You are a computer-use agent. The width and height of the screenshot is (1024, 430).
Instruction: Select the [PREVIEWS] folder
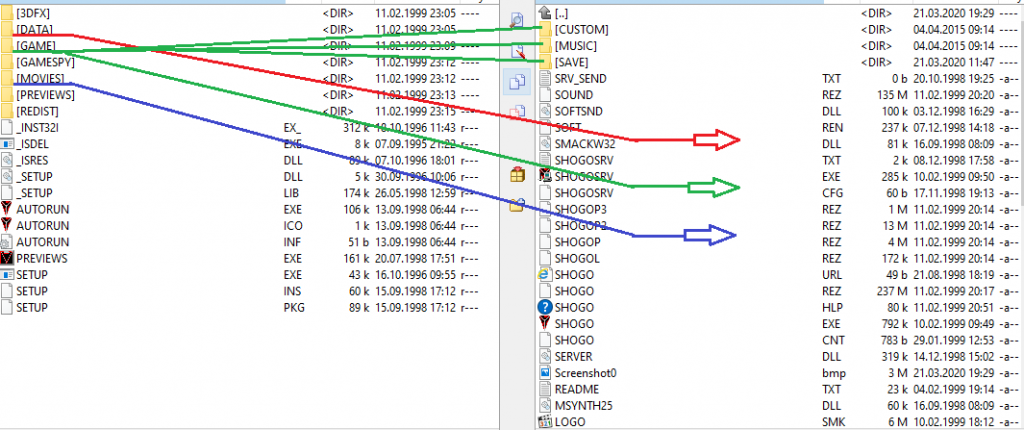pyautogui.click(x=242, y=95)
